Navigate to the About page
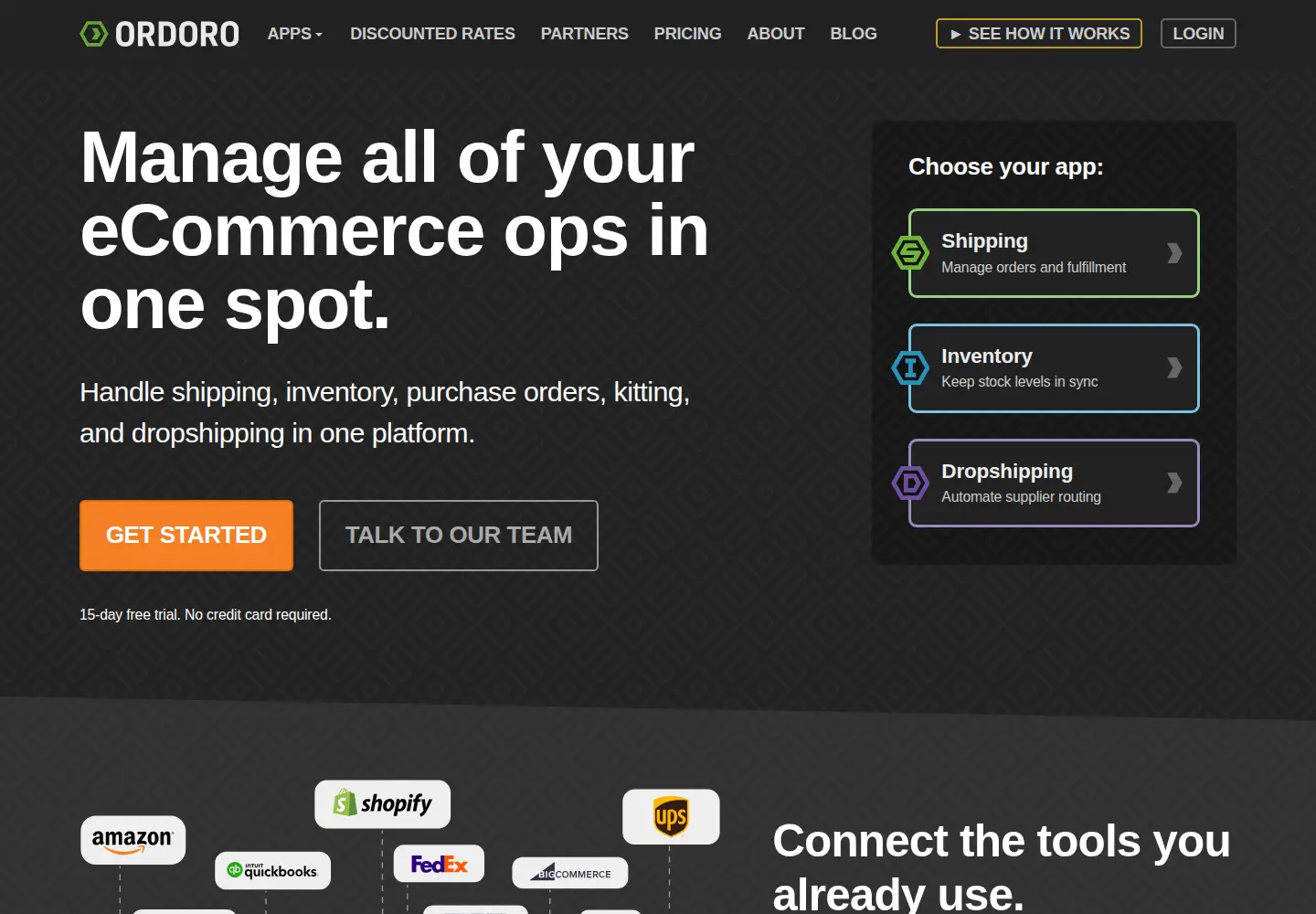This screenshot has width=1316, height=914. (x=776, y=34)
